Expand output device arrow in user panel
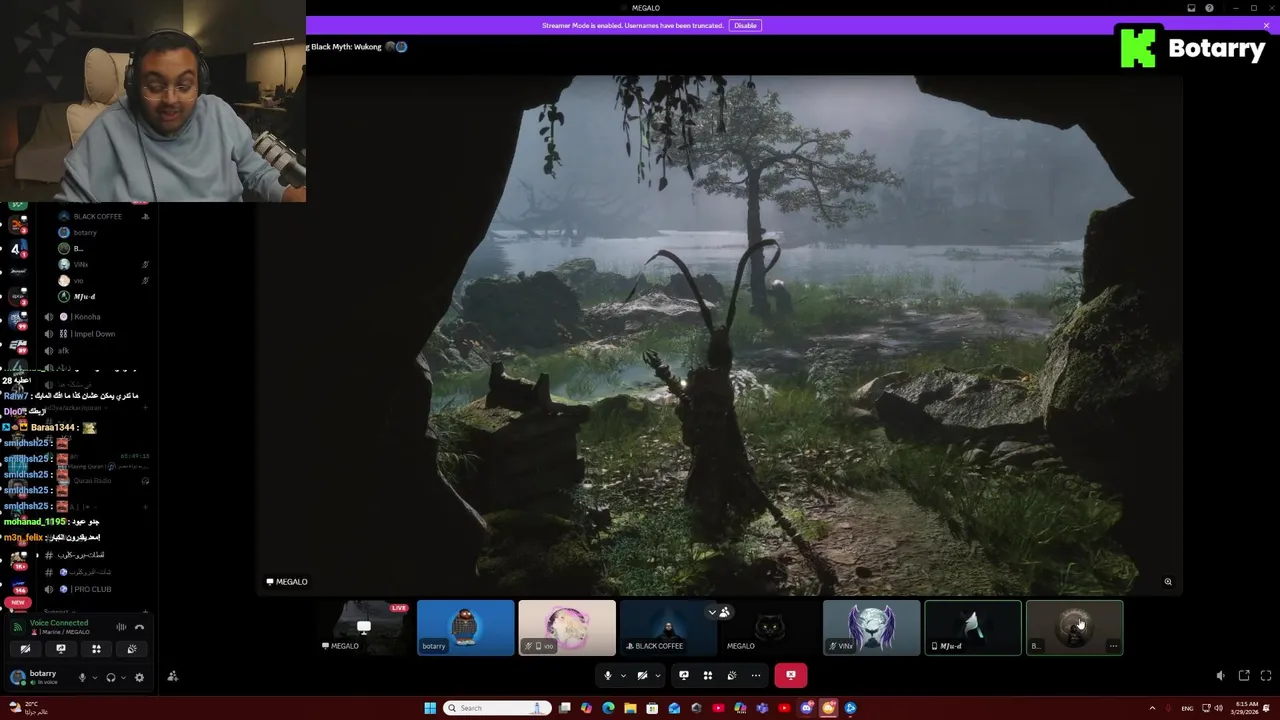1280x720 pixels. 123,677
